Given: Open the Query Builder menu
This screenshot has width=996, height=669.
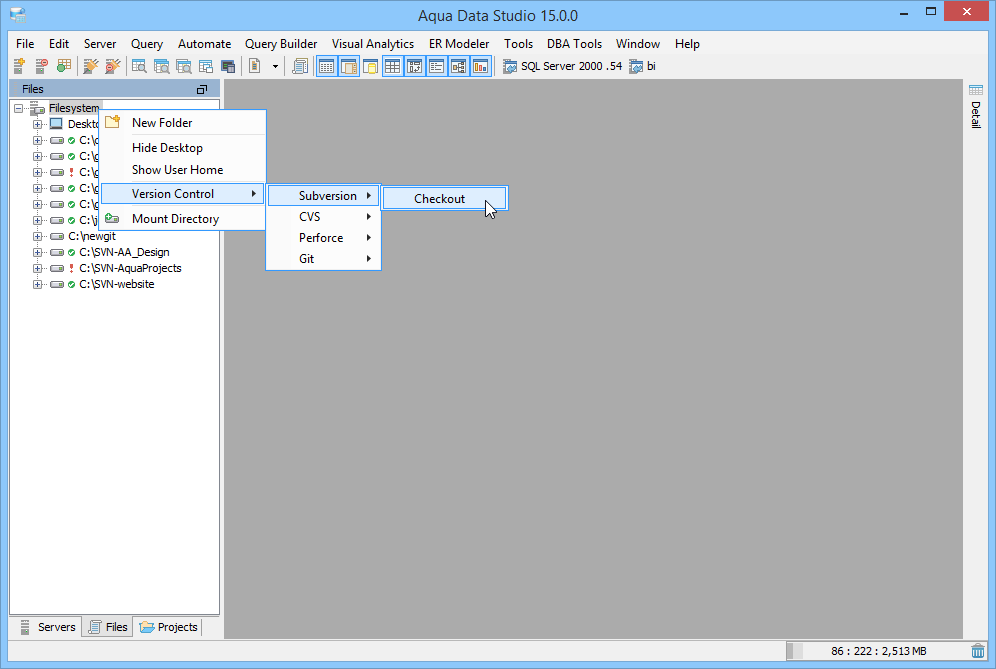Looking at the screenshot, I should click(281, 44).
